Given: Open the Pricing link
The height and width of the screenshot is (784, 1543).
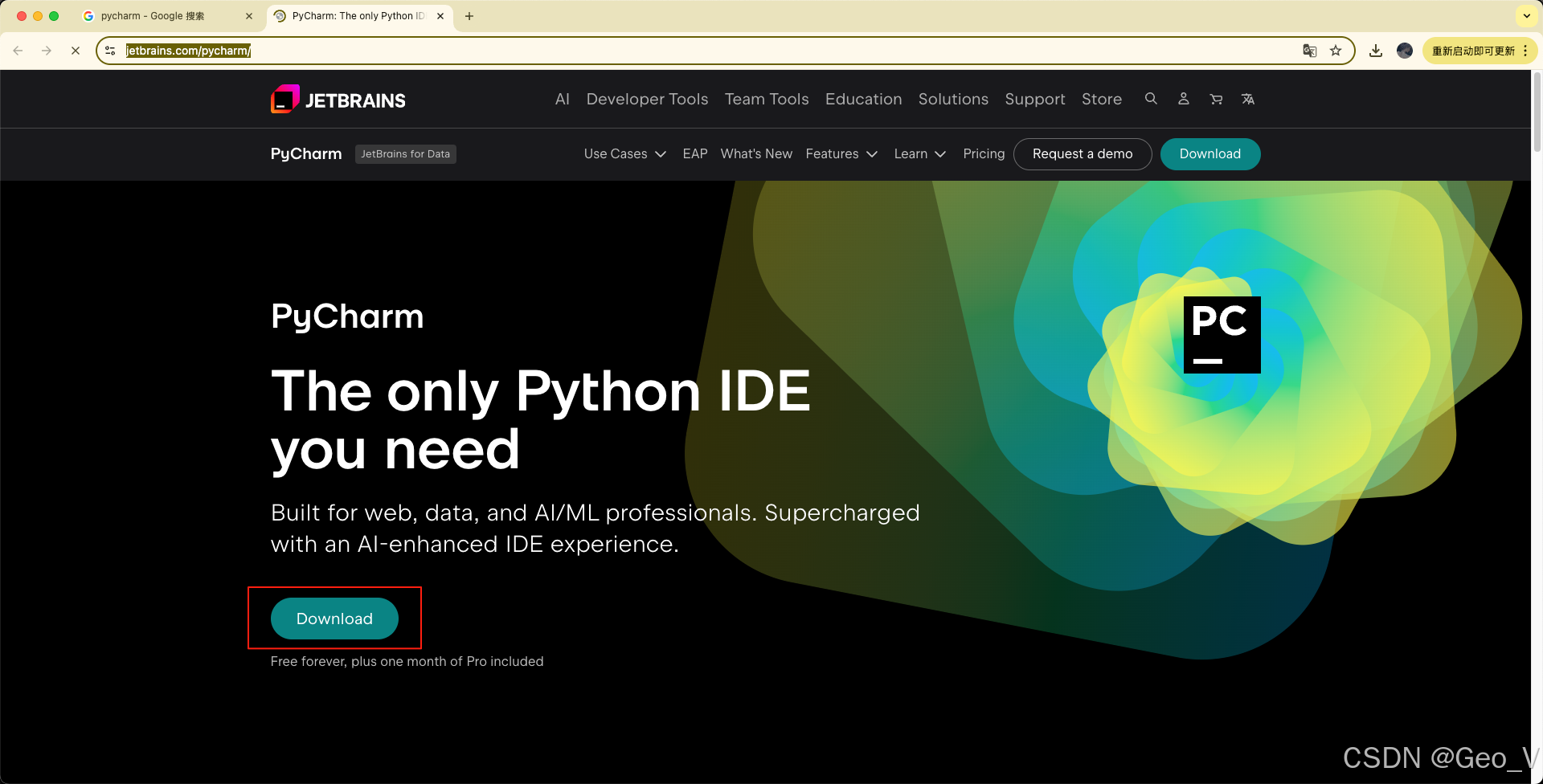Looking at the screenshot, I should click(984, 153).
